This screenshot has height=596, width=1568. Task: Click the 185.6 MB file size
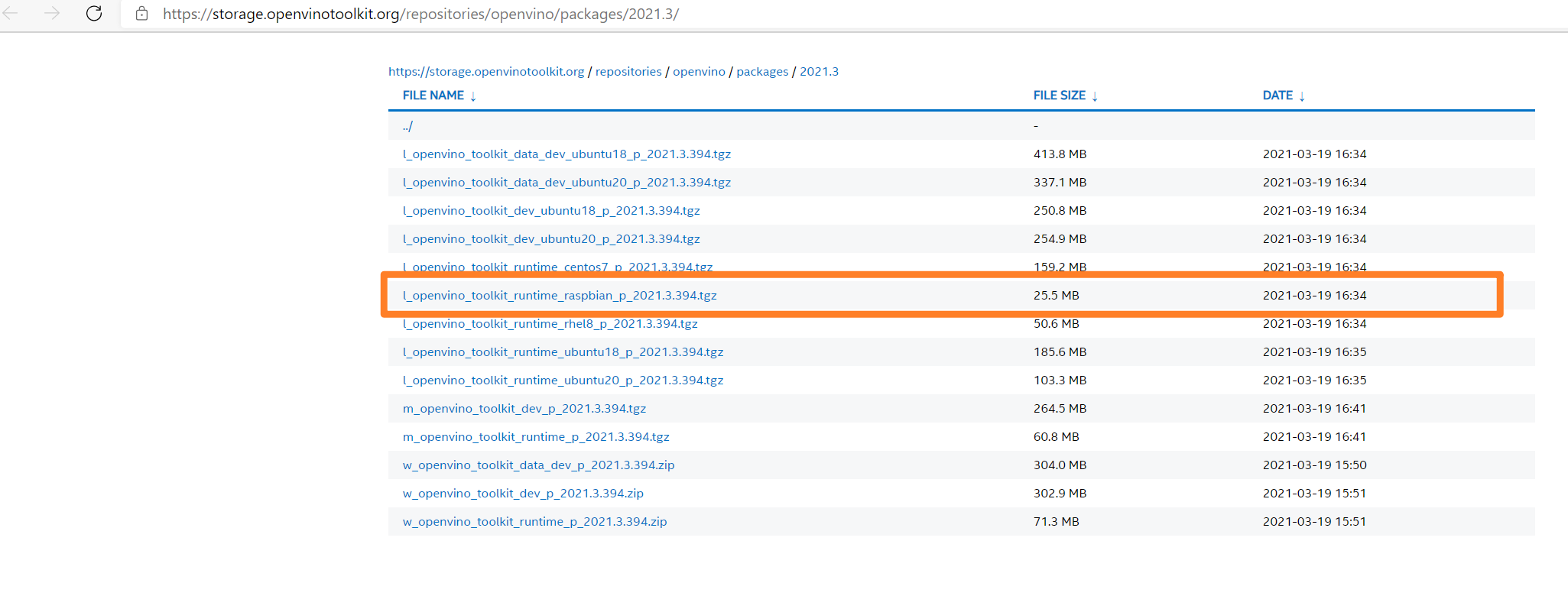click(x=1060, y=352)
